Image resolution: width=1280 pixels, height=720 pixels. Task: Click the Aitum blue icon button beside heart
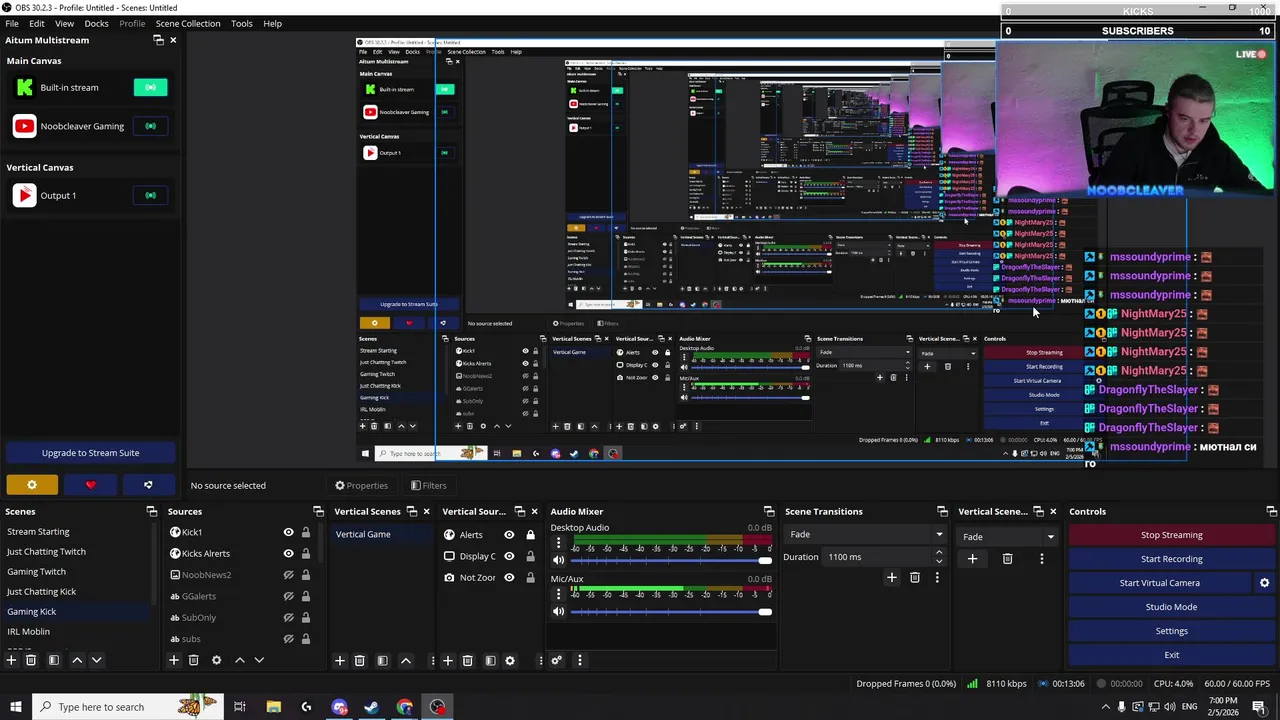pos(148,485)
